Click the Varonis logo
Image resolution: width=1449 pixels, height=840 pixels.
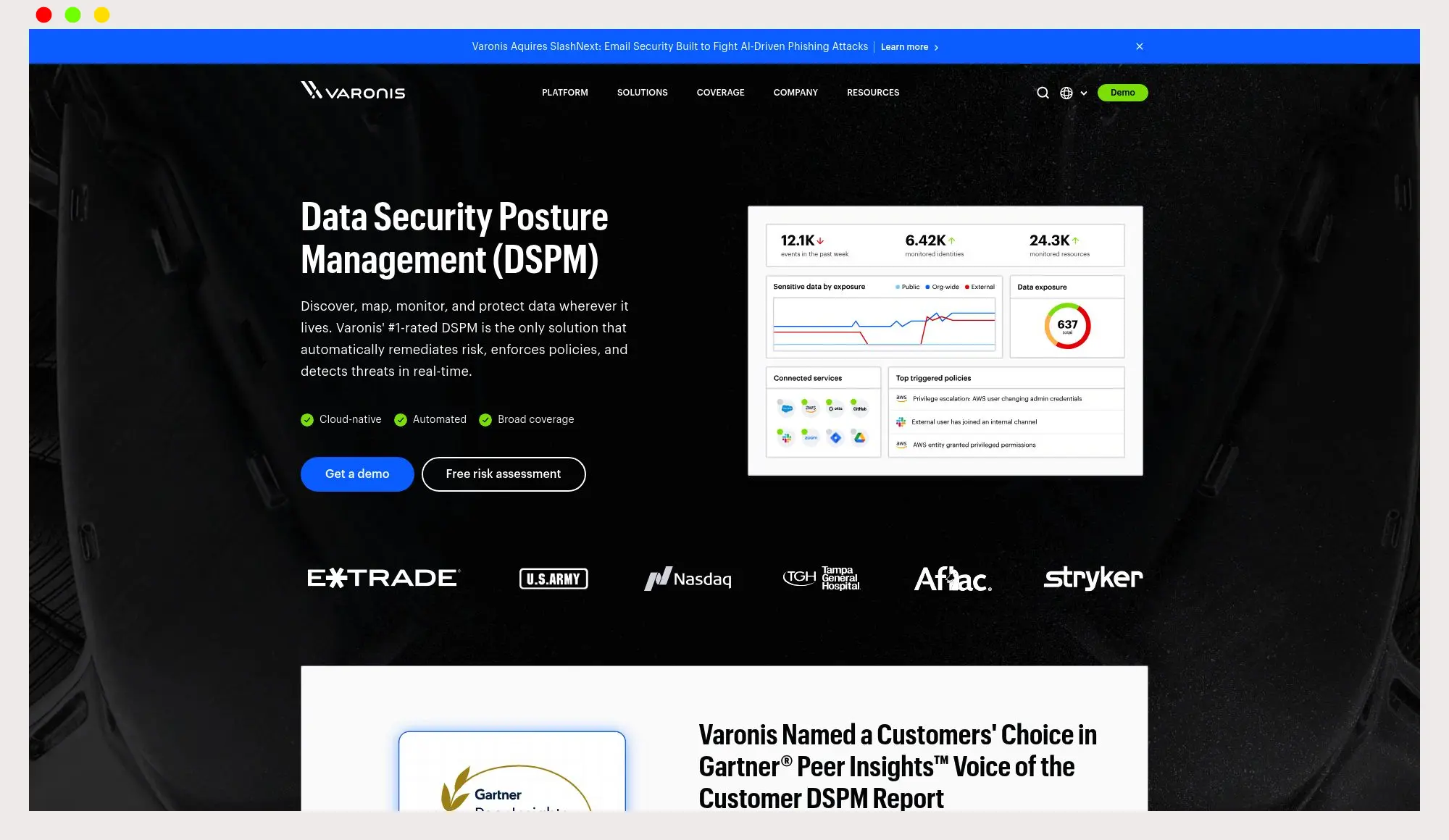point(353,91)
